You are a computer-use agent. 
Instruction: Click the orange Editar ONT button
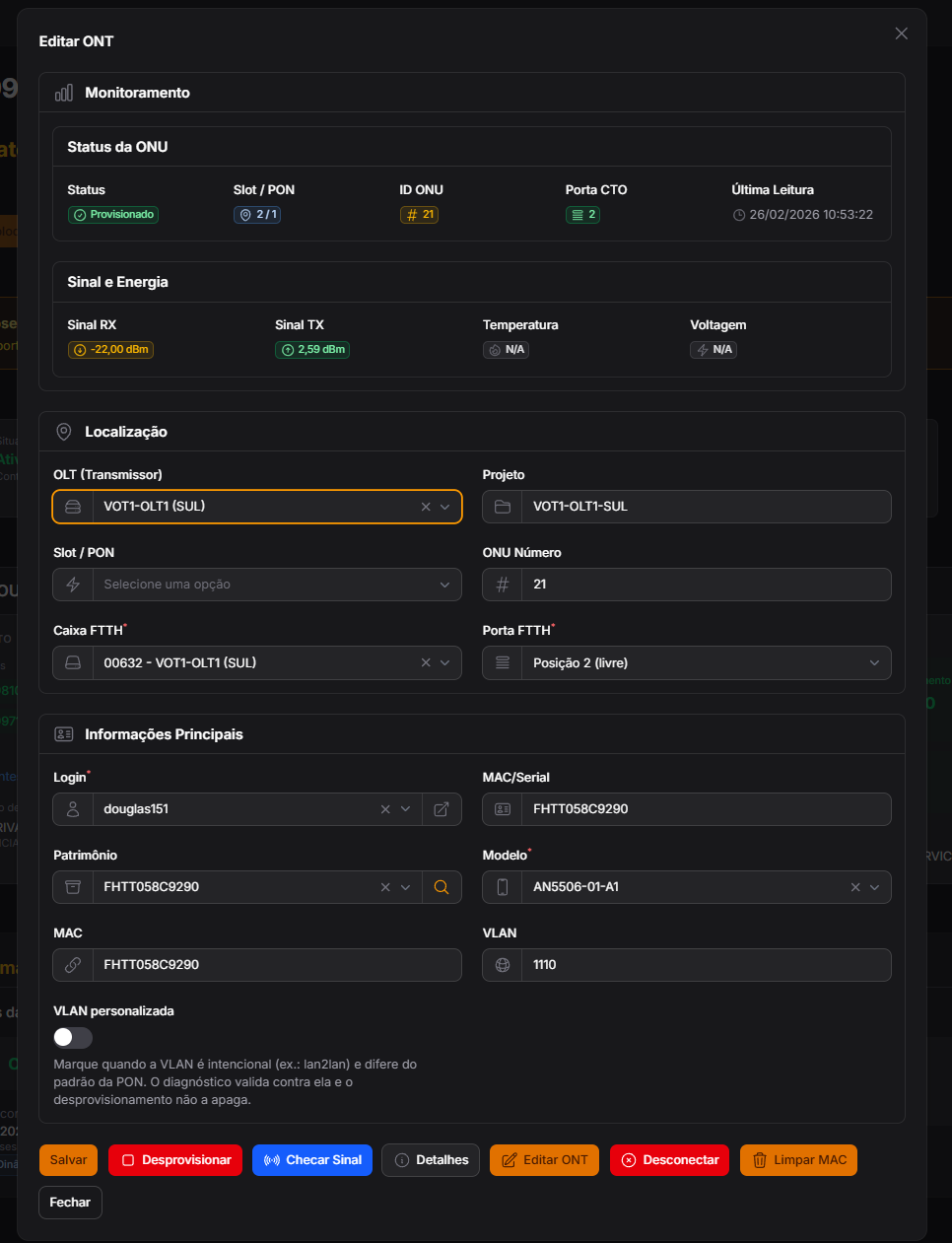[545, 1160]
